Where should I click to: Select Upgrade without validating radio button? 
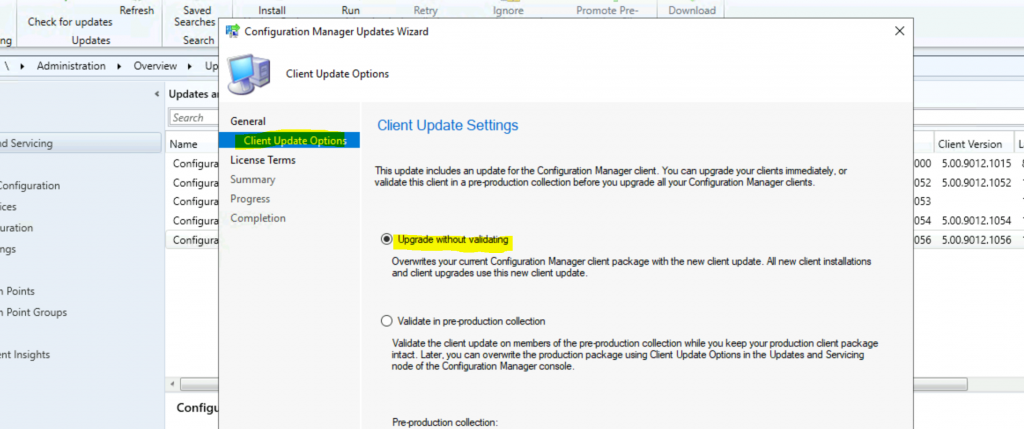[x=387, y=240]
